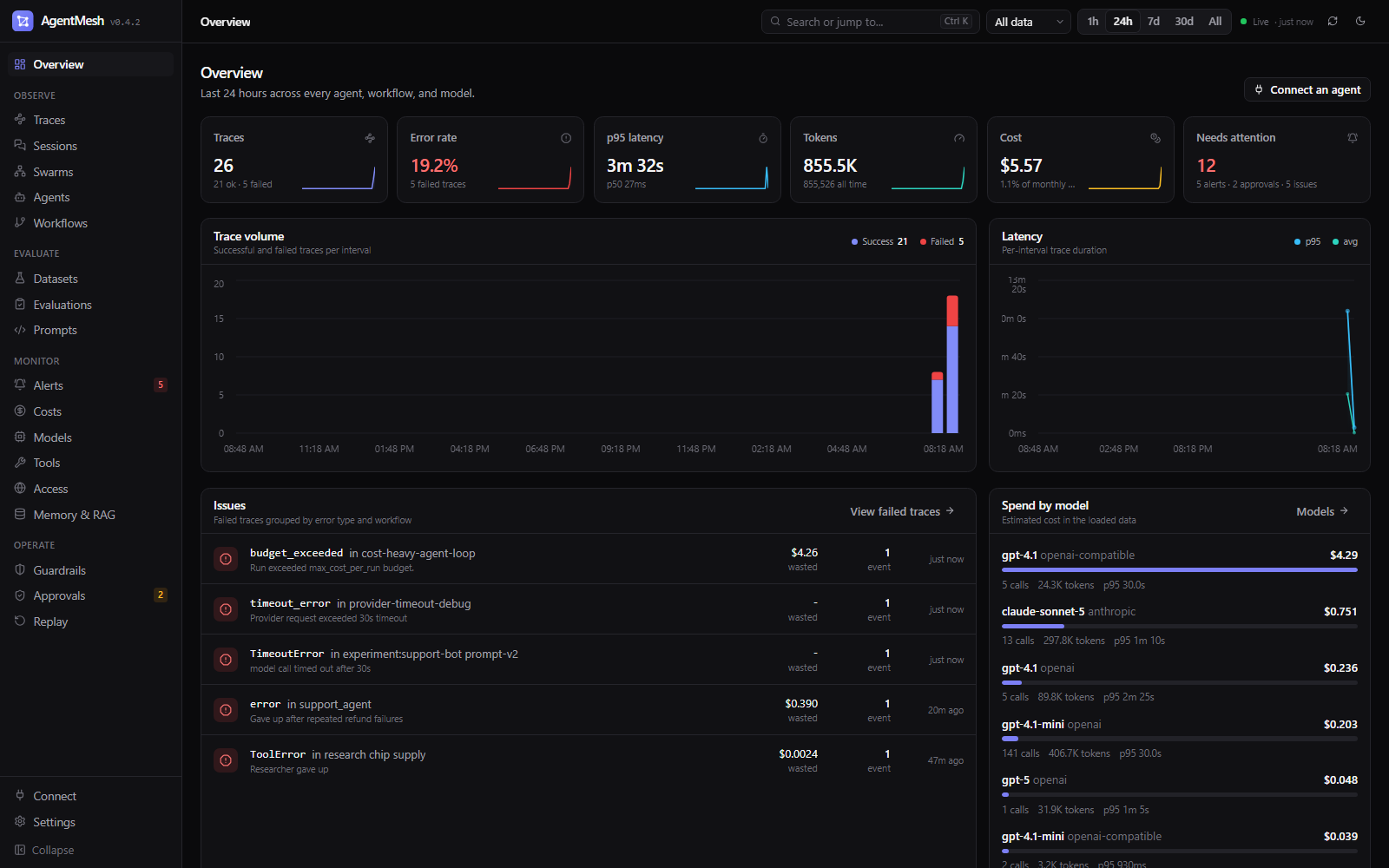Click gpt-4.1 openai-compatible spend bar
The height and width of the screenshot is (868, 1389).
(x=1180, y=570)
